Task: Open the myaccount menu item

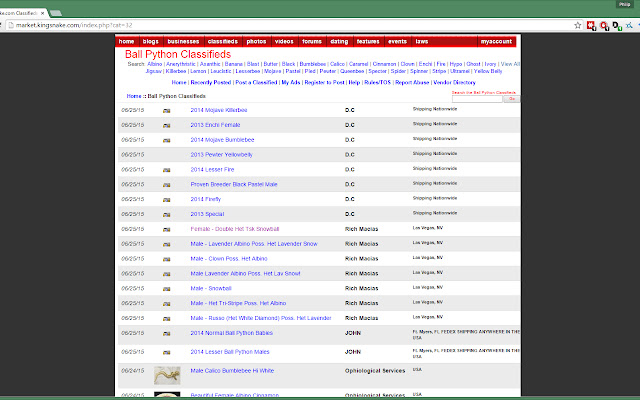Action: coord(495,42)
